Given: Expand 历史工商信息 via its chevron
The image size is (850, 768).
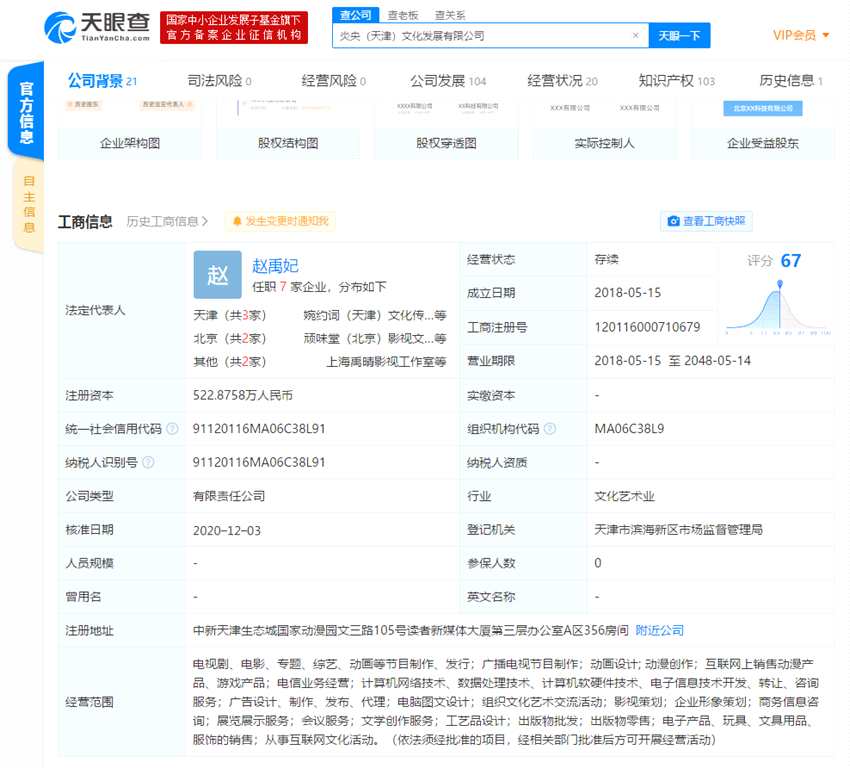Looking at the screenshot, I should pyautogui.click(x=205, y=222).
